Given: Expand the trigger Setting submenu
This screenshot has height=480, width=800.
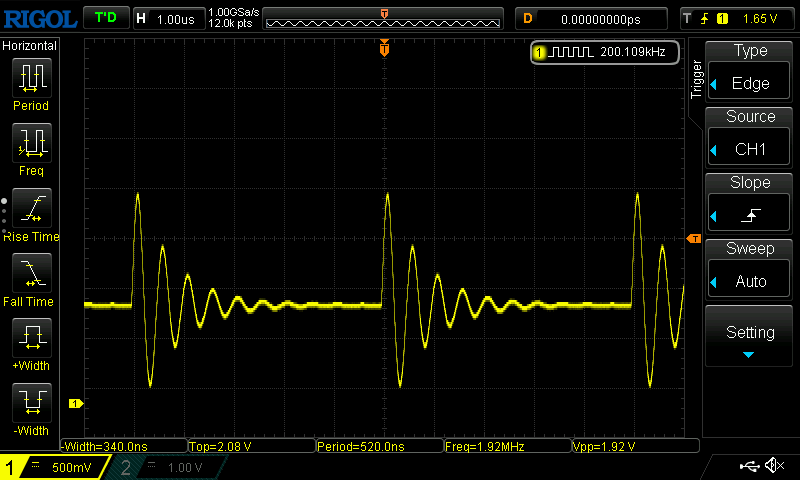Looking at the screenshot, I should 749,336.
